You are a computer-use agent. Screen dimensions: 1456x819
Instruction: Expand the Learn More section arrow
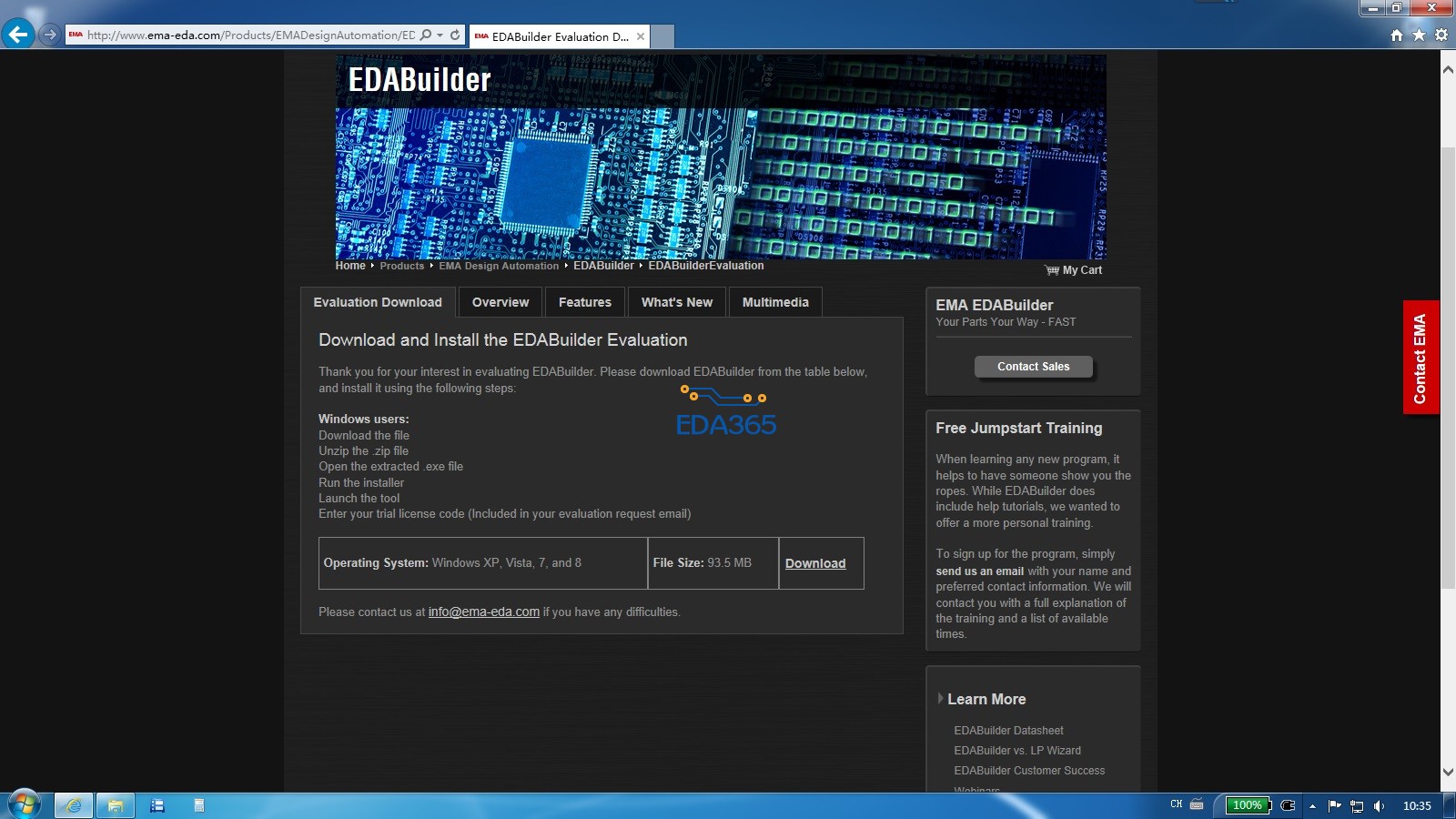click(940, 699)
